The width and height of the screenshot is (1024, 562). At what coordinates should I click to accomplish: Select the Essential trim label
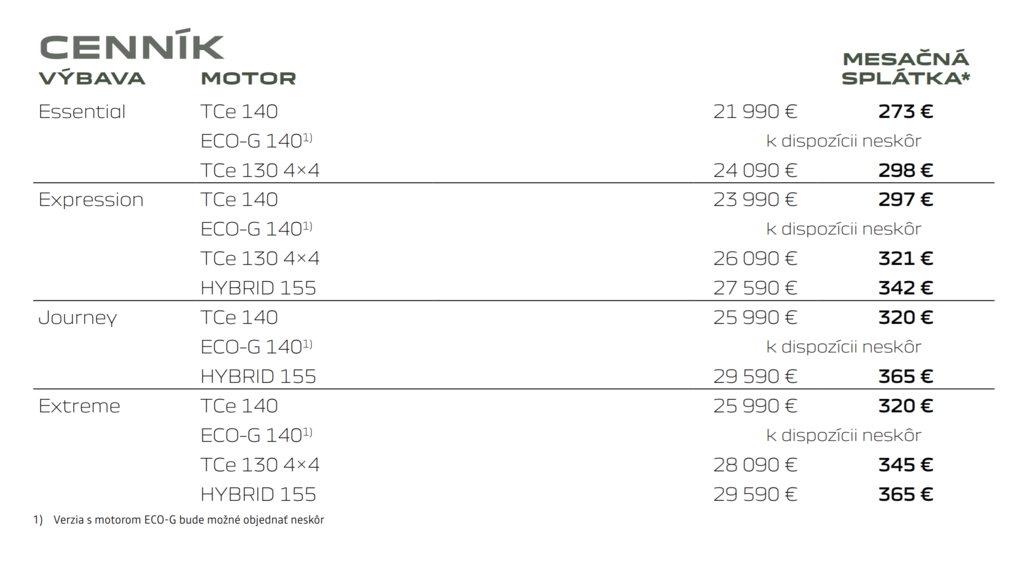[x=82, y=112]
